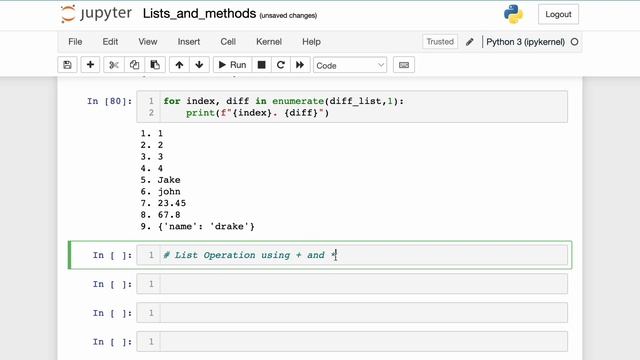The width and height of the screenshot is (640, 360).
Task: Insert a new cell below
Action: tap(90, 65)
